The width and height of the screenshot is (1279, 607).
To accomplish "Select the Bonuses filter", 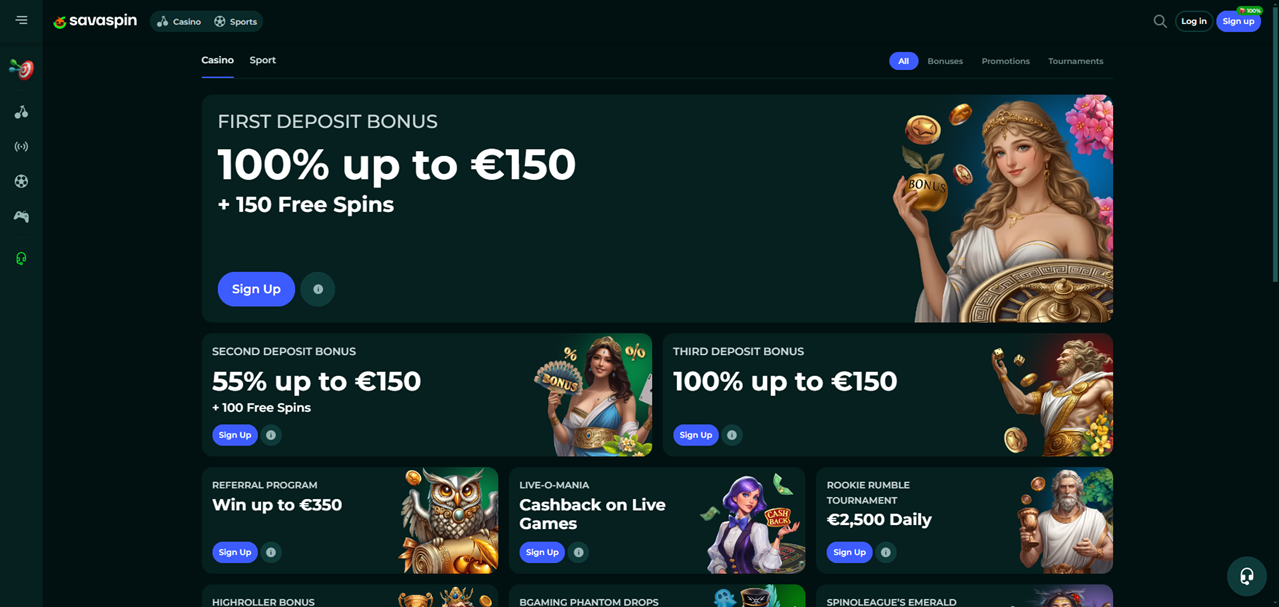I will (x=945, y=61).
